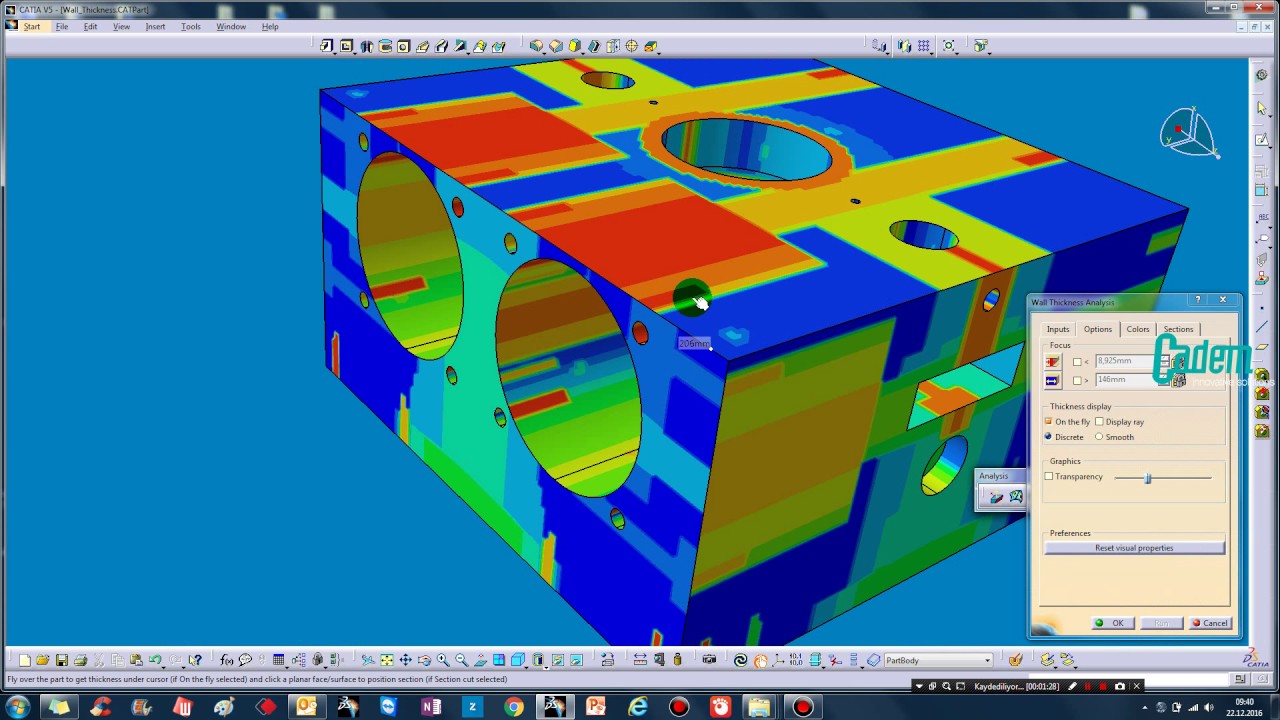Click the Fly mode icon
The image size is (1280, 720).
368,660
